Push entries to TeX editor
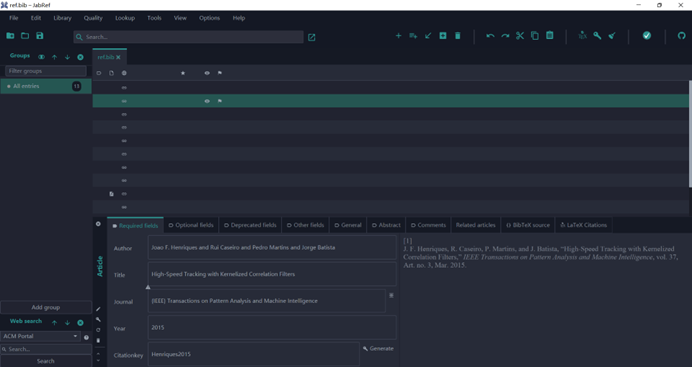This screenshot has width=692, height=367. (x=583, y=36)
